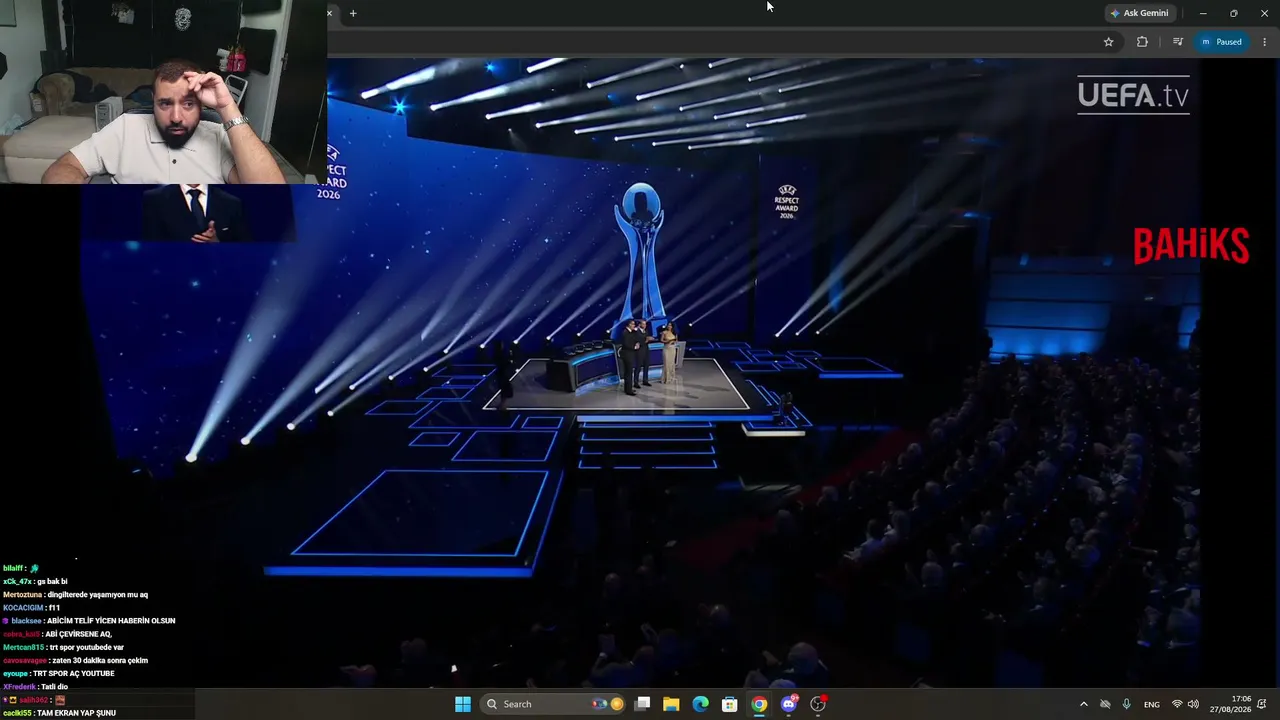Open Discord from the taskbar

[x=789, y=704]
